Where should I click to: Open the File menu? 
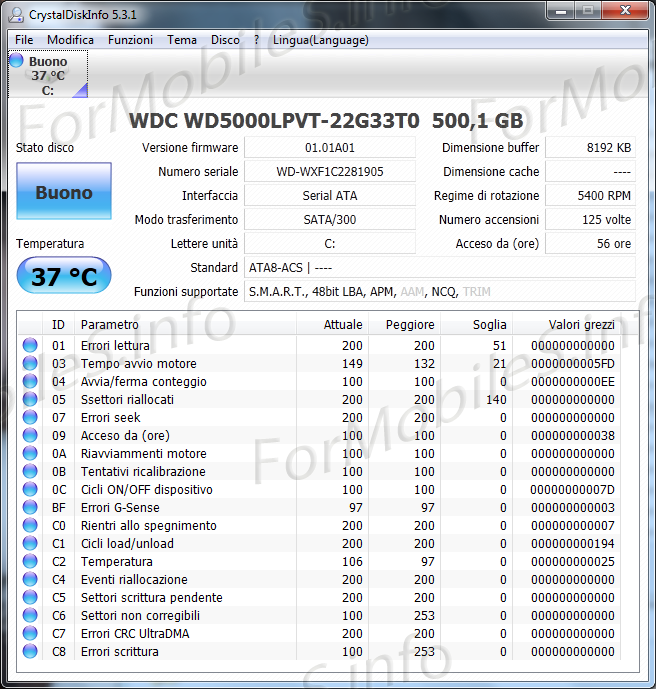click(24, 40)
